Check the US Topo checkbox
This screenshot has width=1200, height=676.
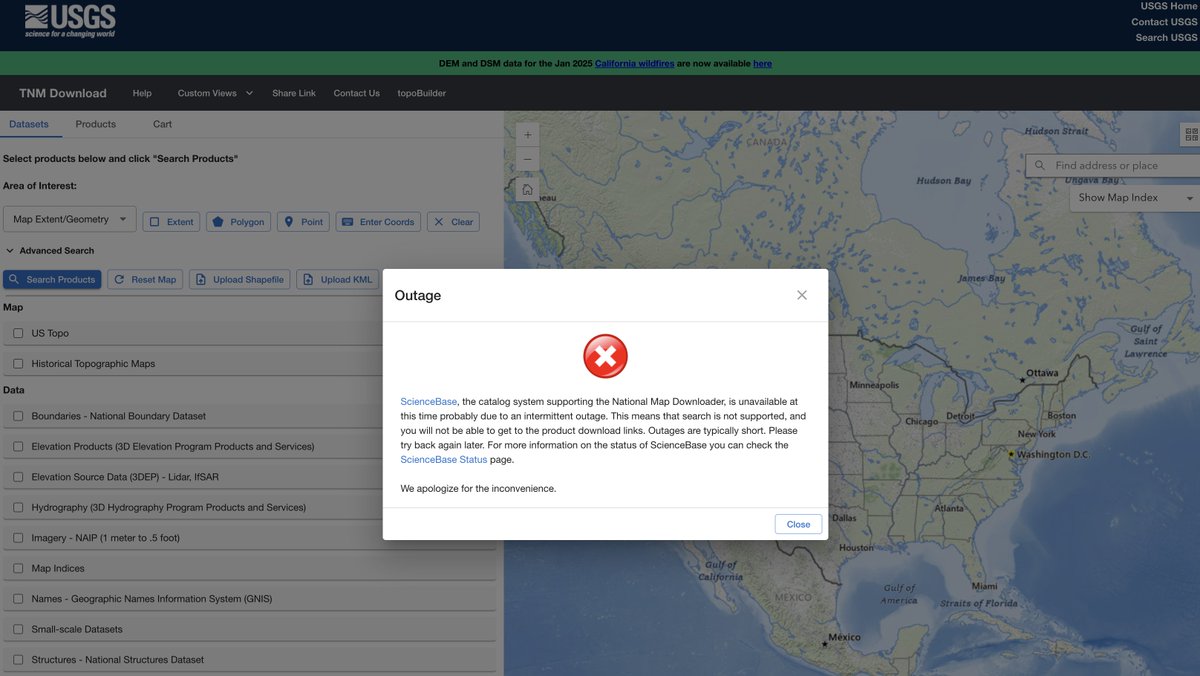18,333
